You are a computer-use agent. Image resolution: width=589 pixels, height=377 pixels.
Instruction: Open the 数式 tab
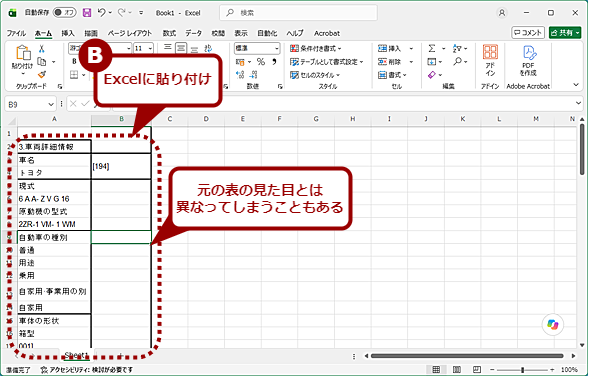pyautogui.click(x=169, y=33)
